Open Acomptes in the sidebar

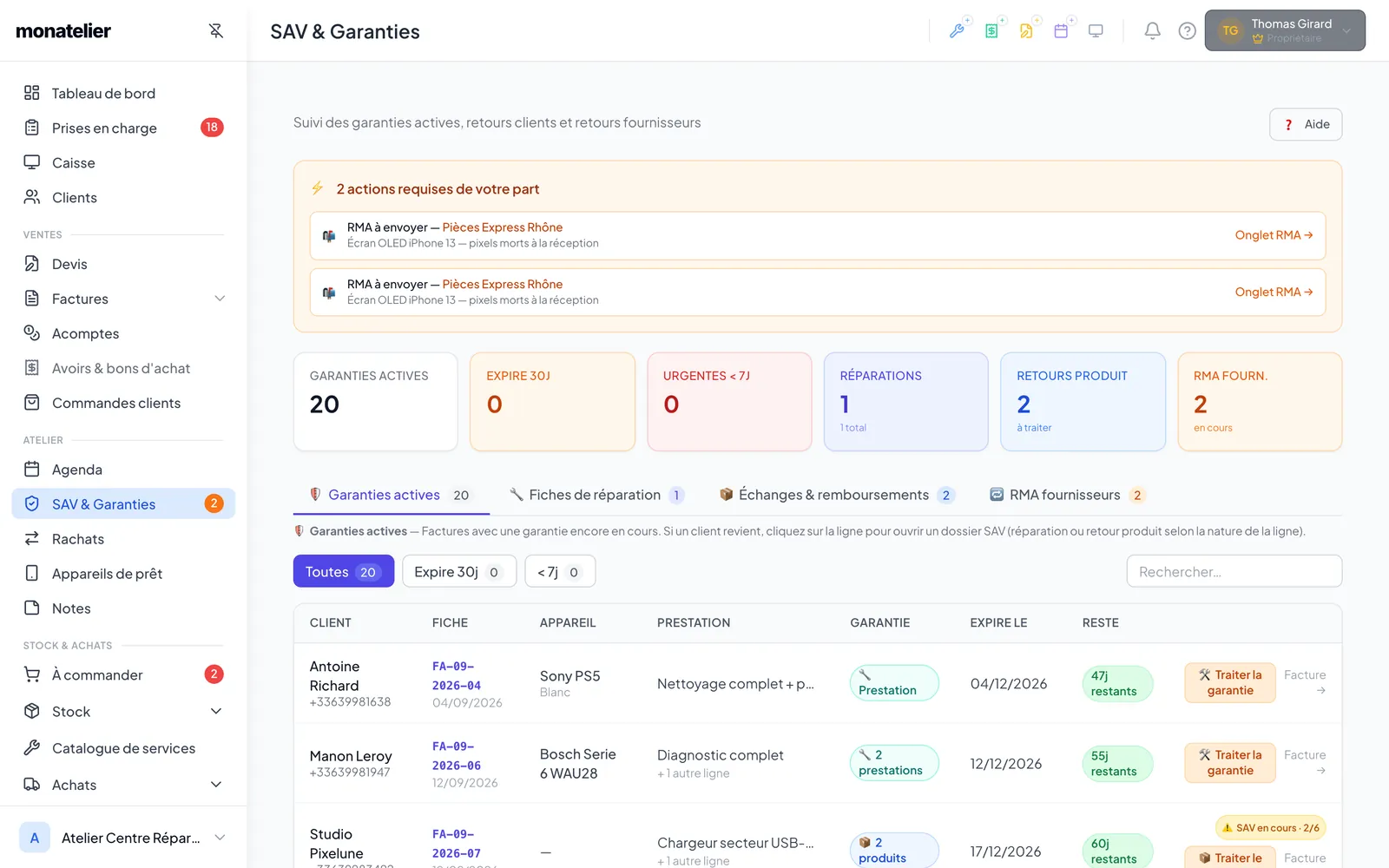click(123, 333)
